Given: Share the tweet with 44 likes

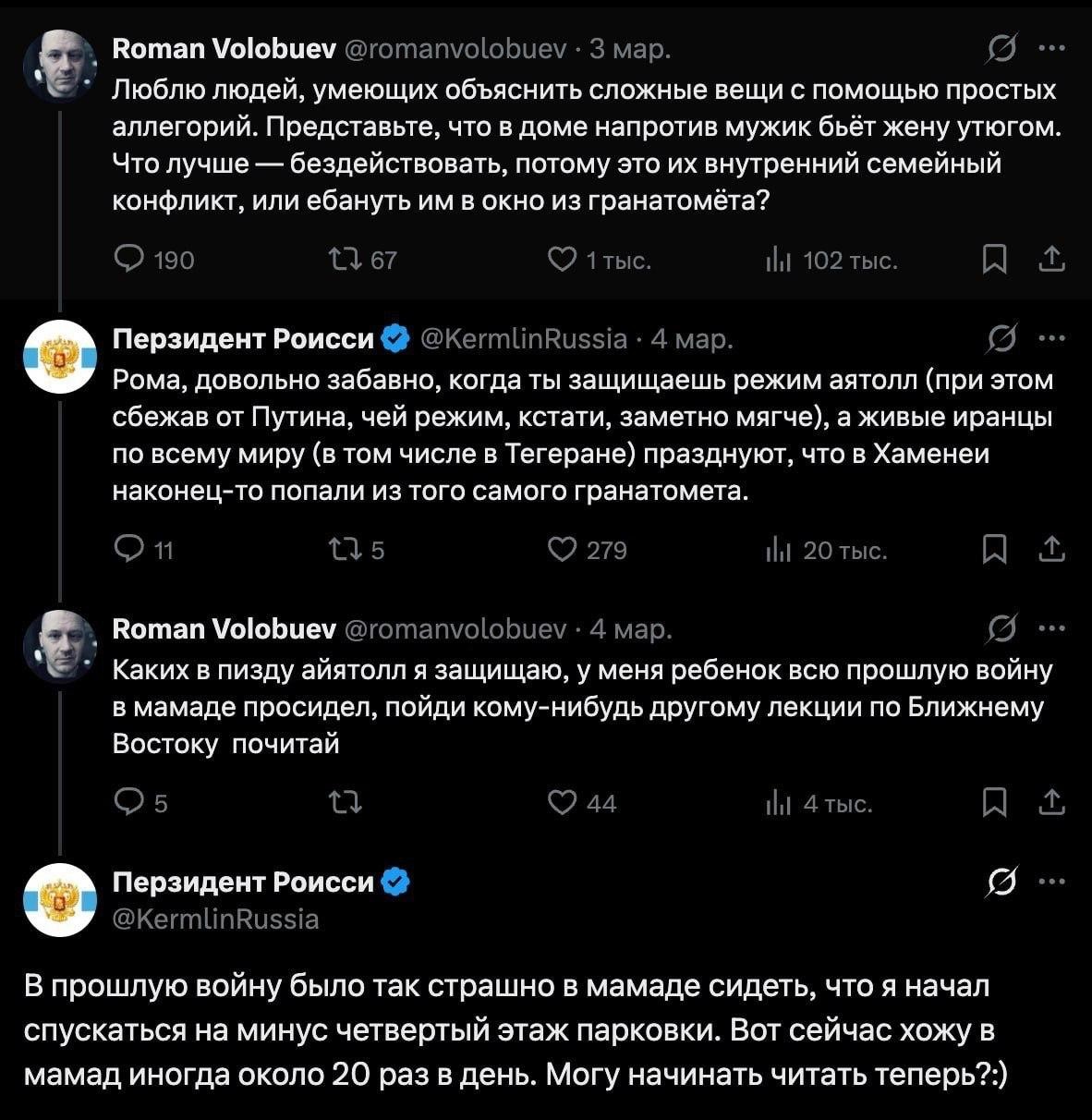Looking at the screenshot, I should [x=1051, y=802].
